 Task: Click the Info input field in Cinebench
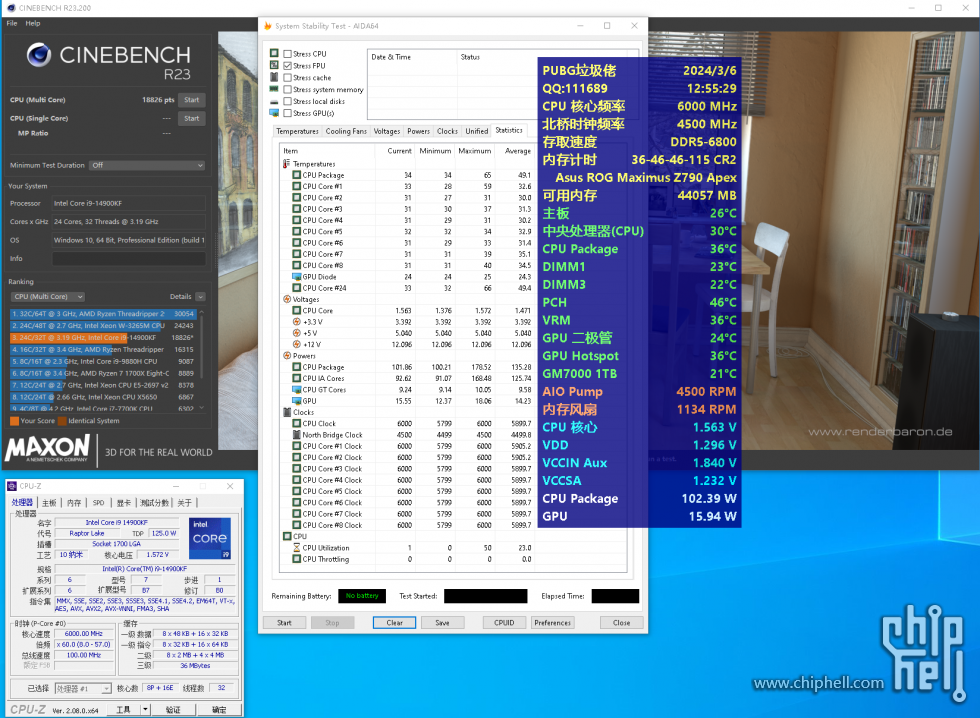[128, 258]
